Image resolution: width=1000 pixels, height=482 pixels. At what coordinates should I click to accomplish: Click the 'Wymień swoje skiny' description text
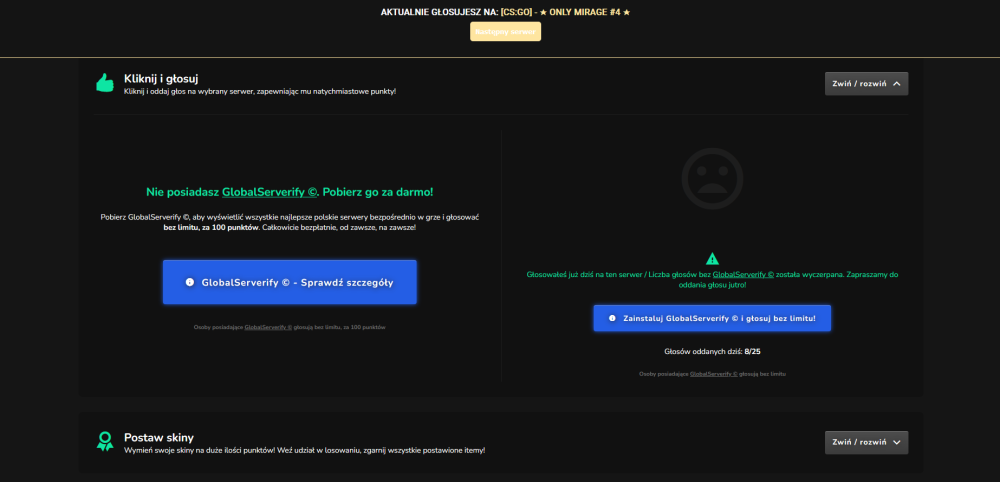(304, 450)
